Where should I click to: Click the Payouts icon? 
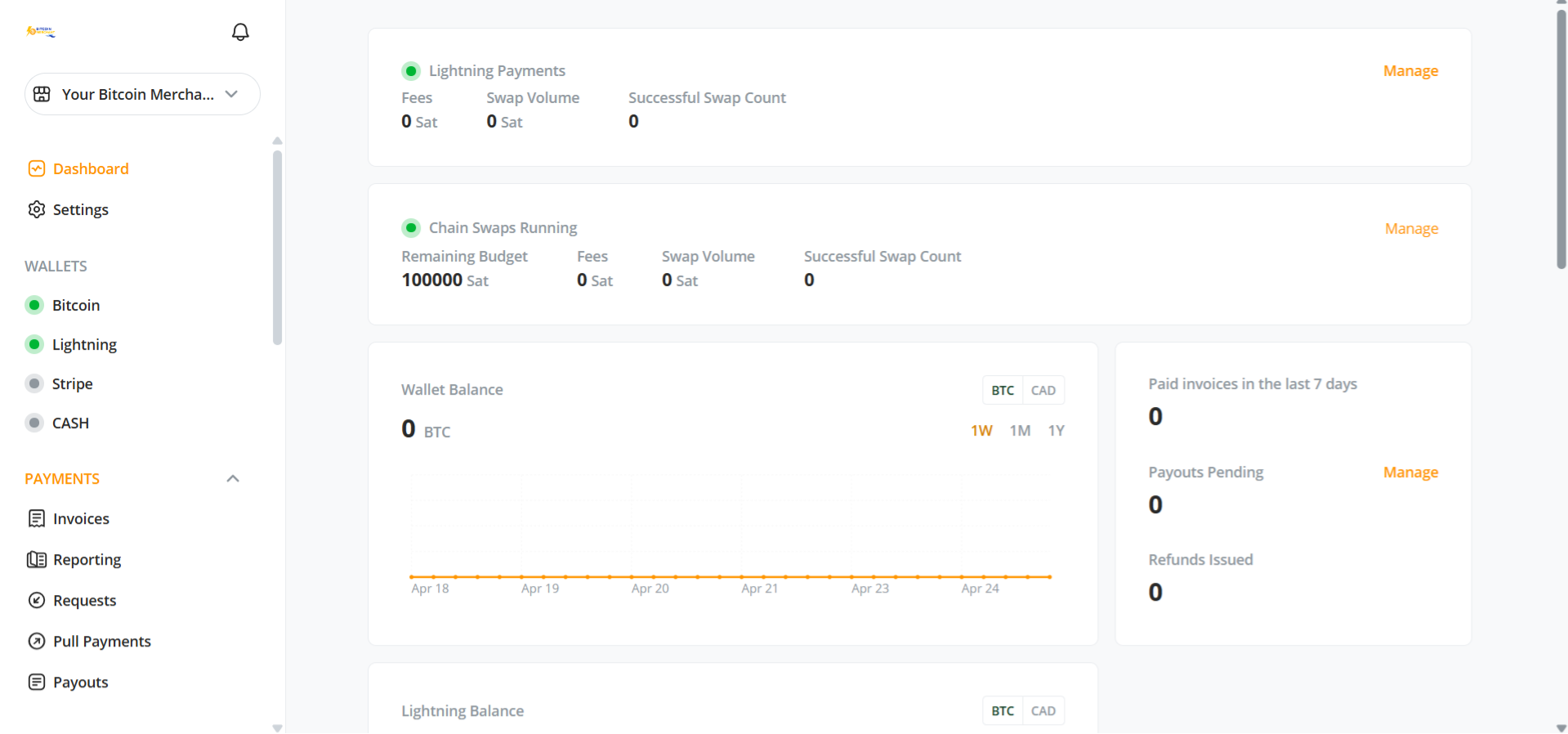37,682
